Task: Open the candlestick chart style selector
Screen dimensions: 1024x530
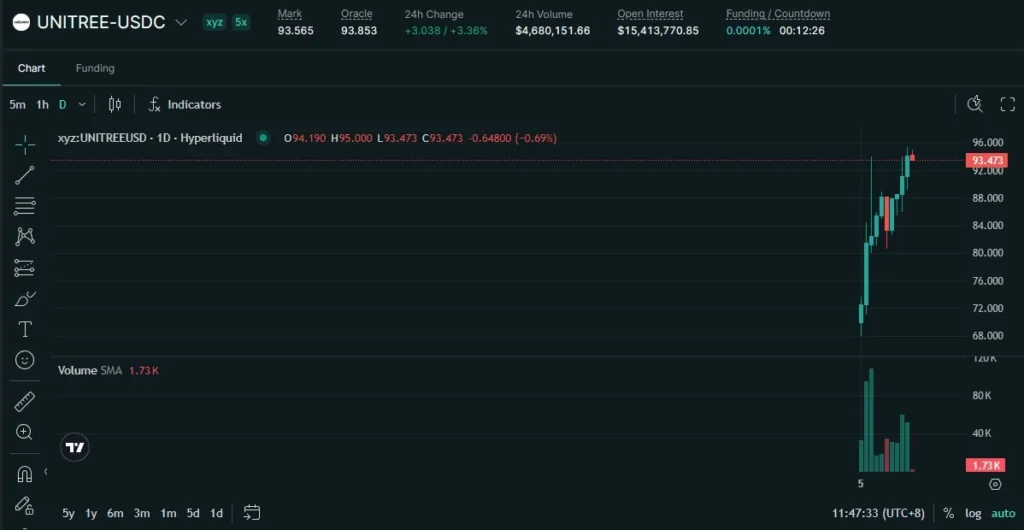Action: pos(115,104)
